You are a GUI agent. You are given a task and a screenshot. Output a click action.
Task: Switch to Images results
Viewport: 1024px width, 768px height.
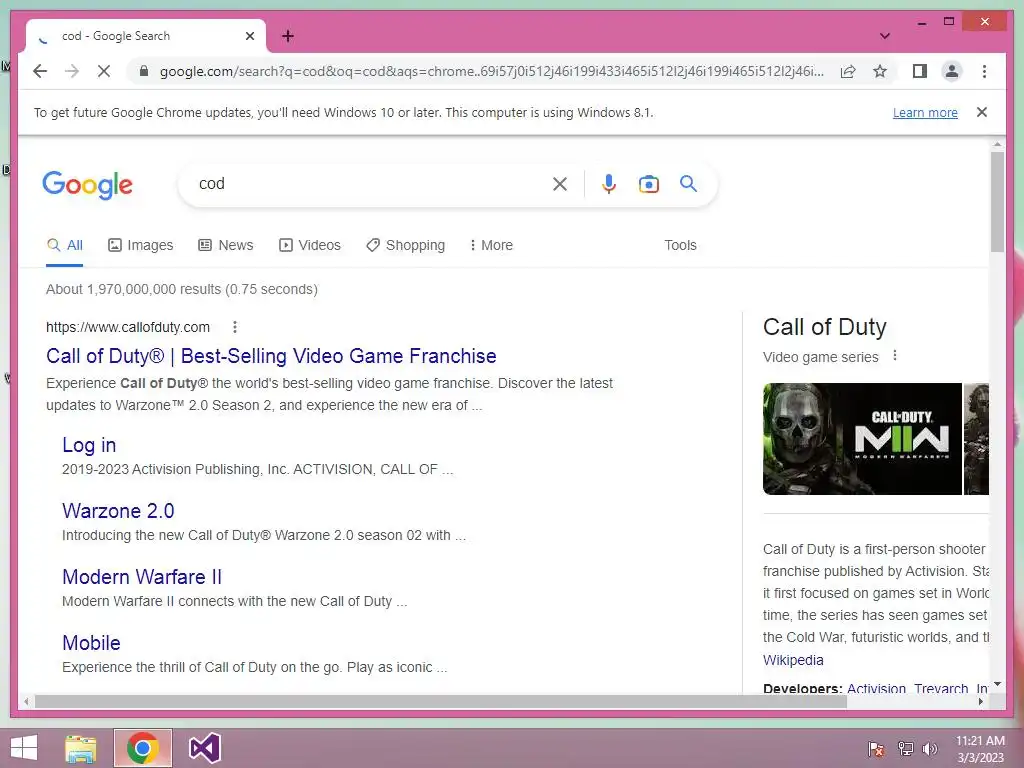tap(140, 246)
